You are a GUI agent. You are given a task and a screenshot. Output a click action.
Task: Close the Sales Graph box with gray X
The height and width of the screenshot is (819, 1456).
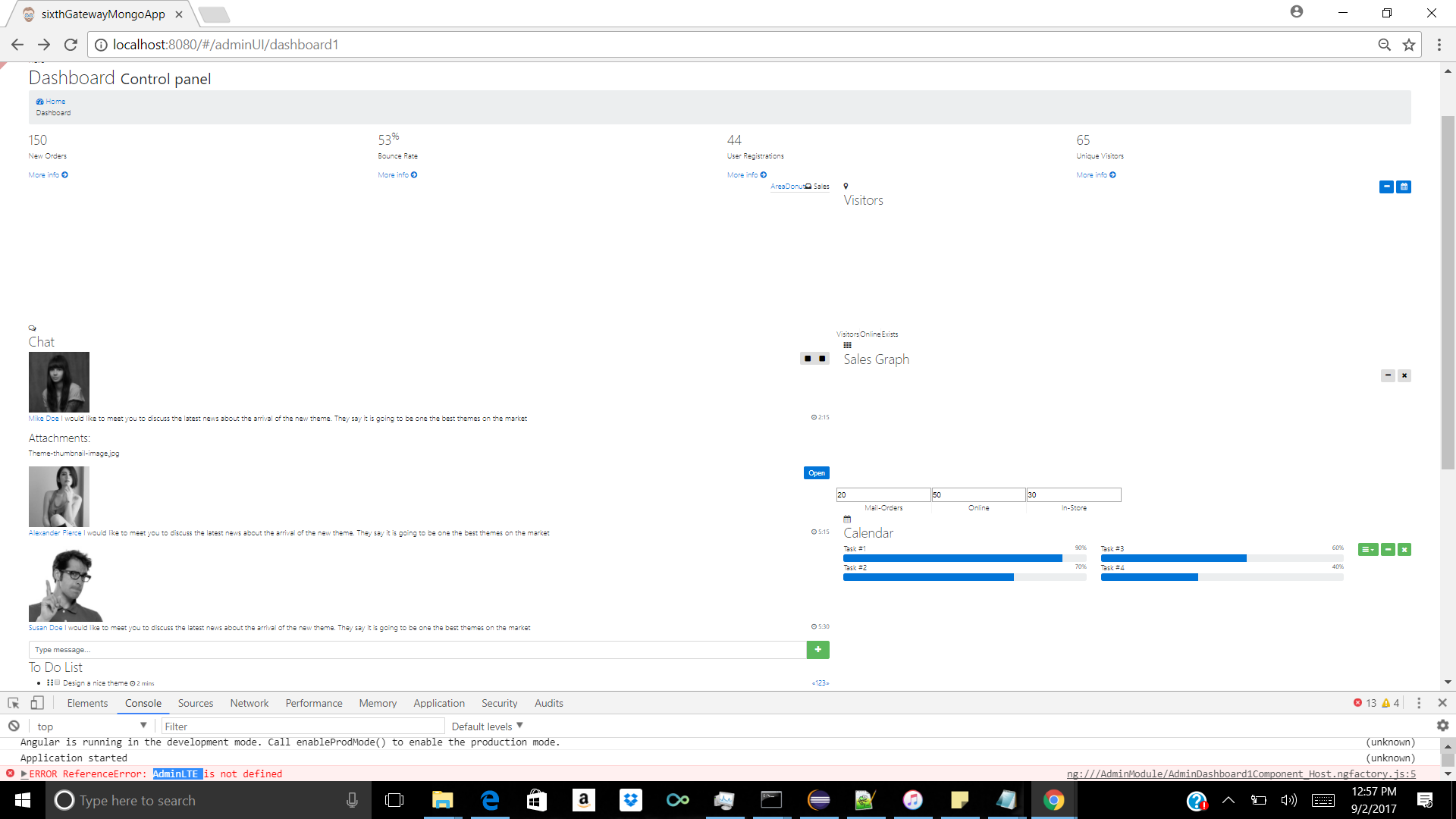[1404, 375]
